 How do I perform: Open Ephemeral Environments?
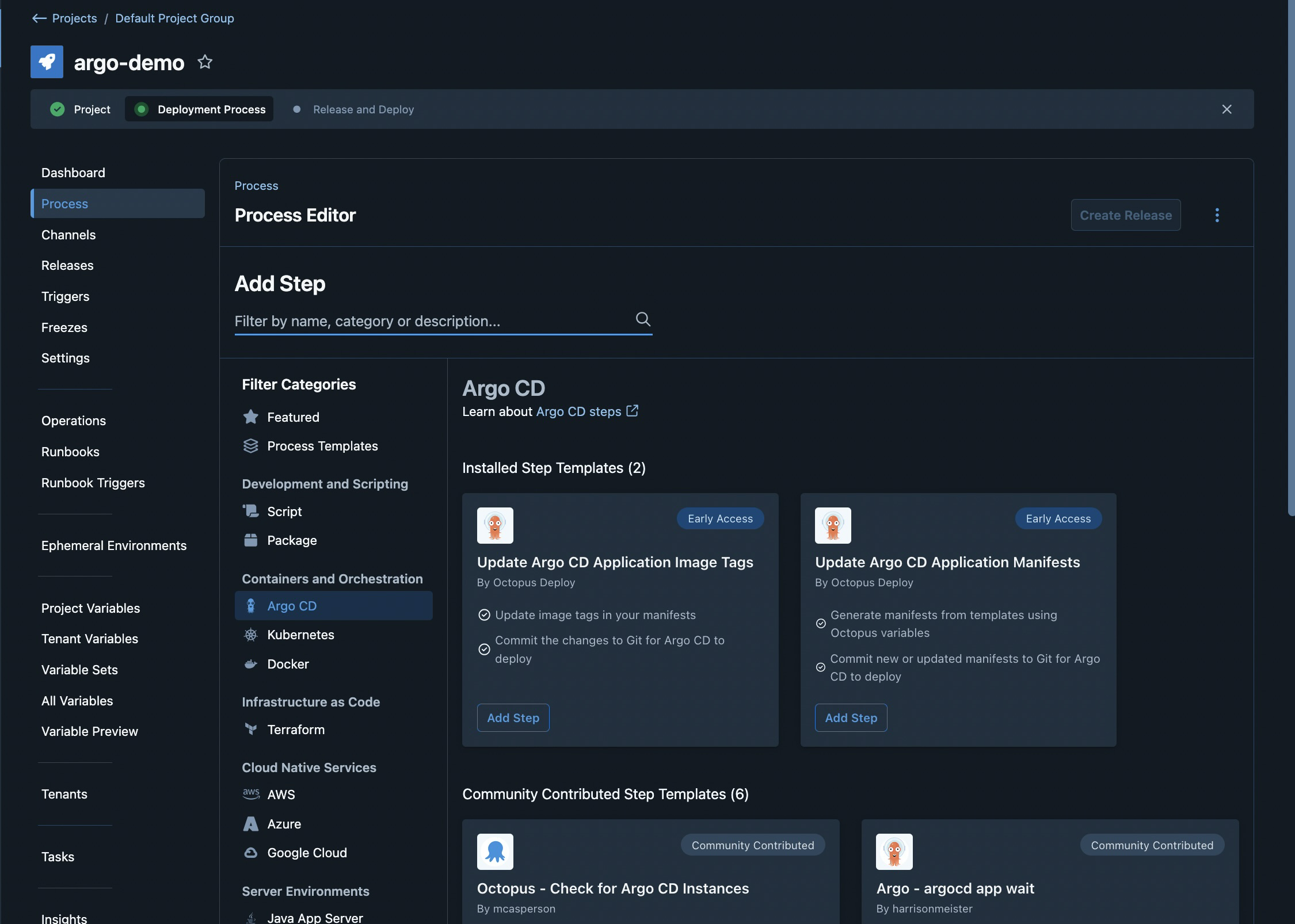point(114,545)
